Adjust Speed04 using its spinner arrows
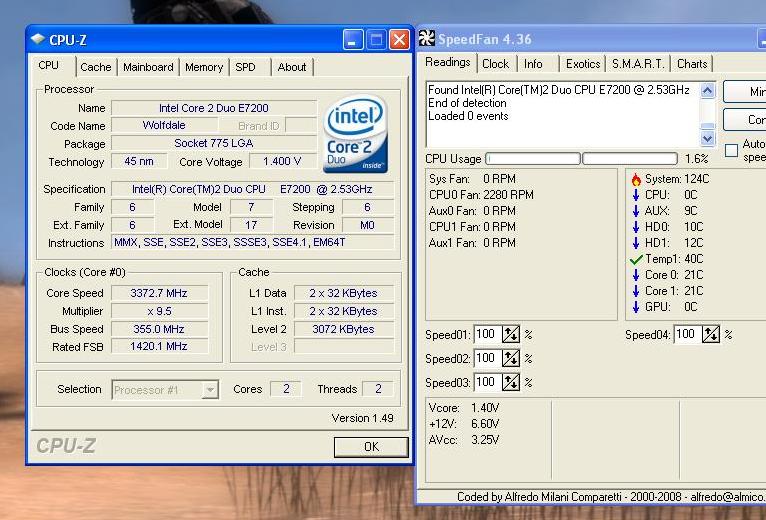766x520 pixels. click(x=711, y=335)
